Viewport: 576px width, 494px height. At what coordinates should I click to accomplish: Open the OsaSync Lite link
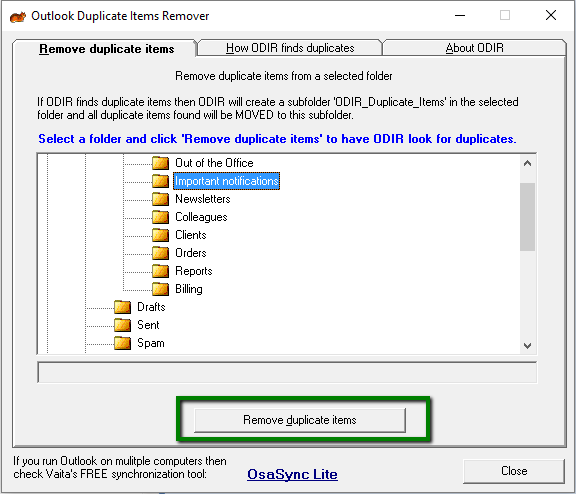click(292, 474)
